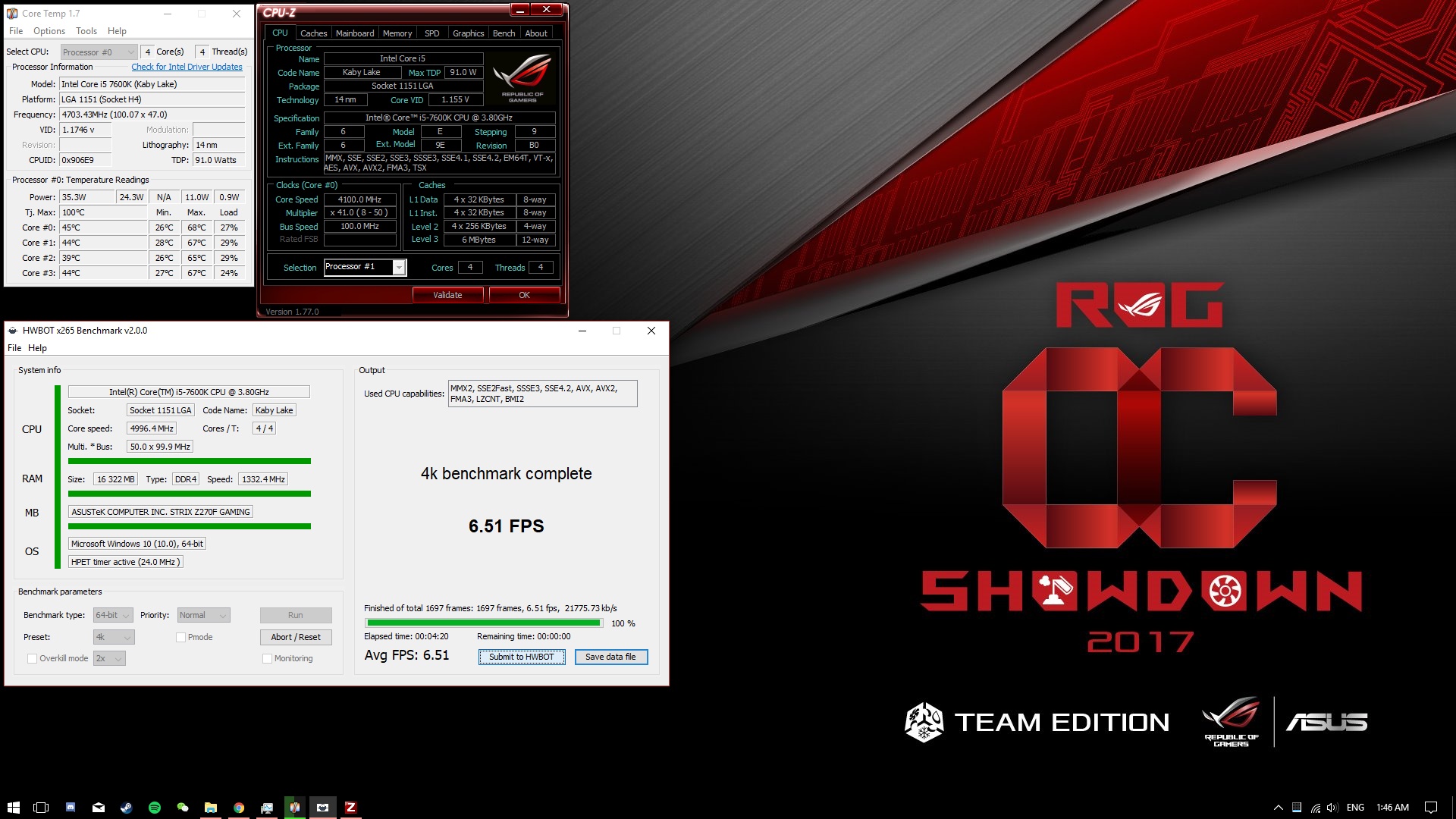Open Priority Normal dropdown

203,615
